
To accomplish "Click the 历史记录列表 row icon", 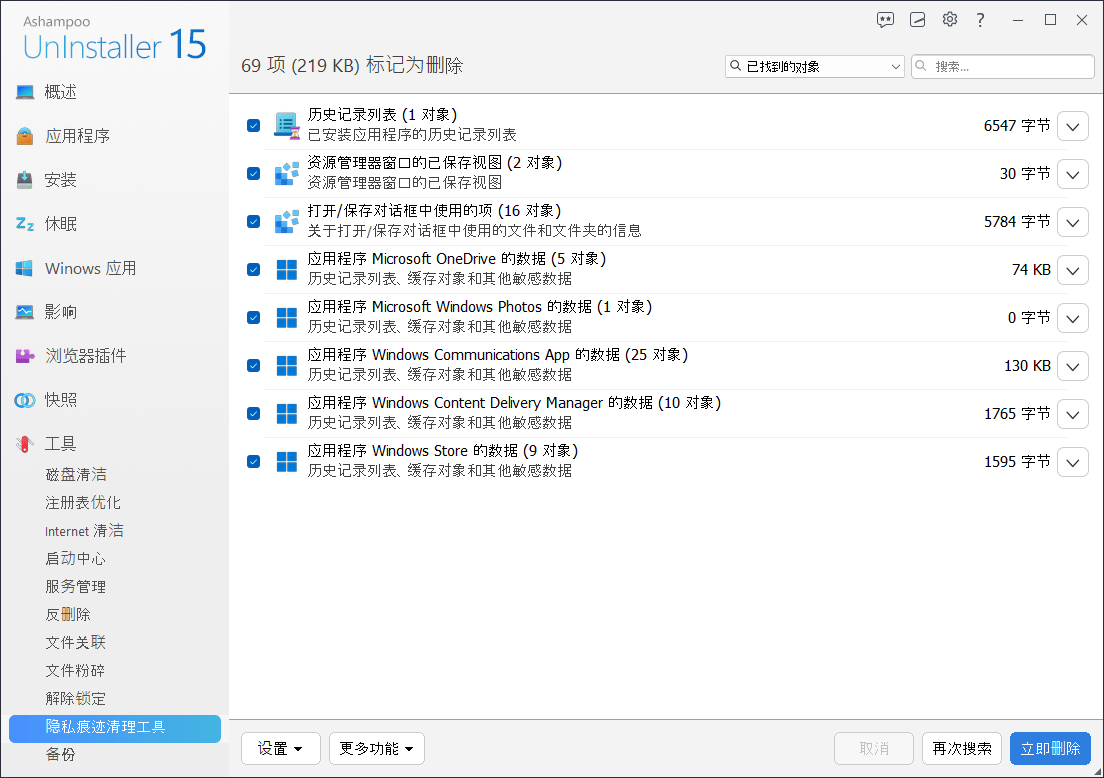I will tap(287, 125).
